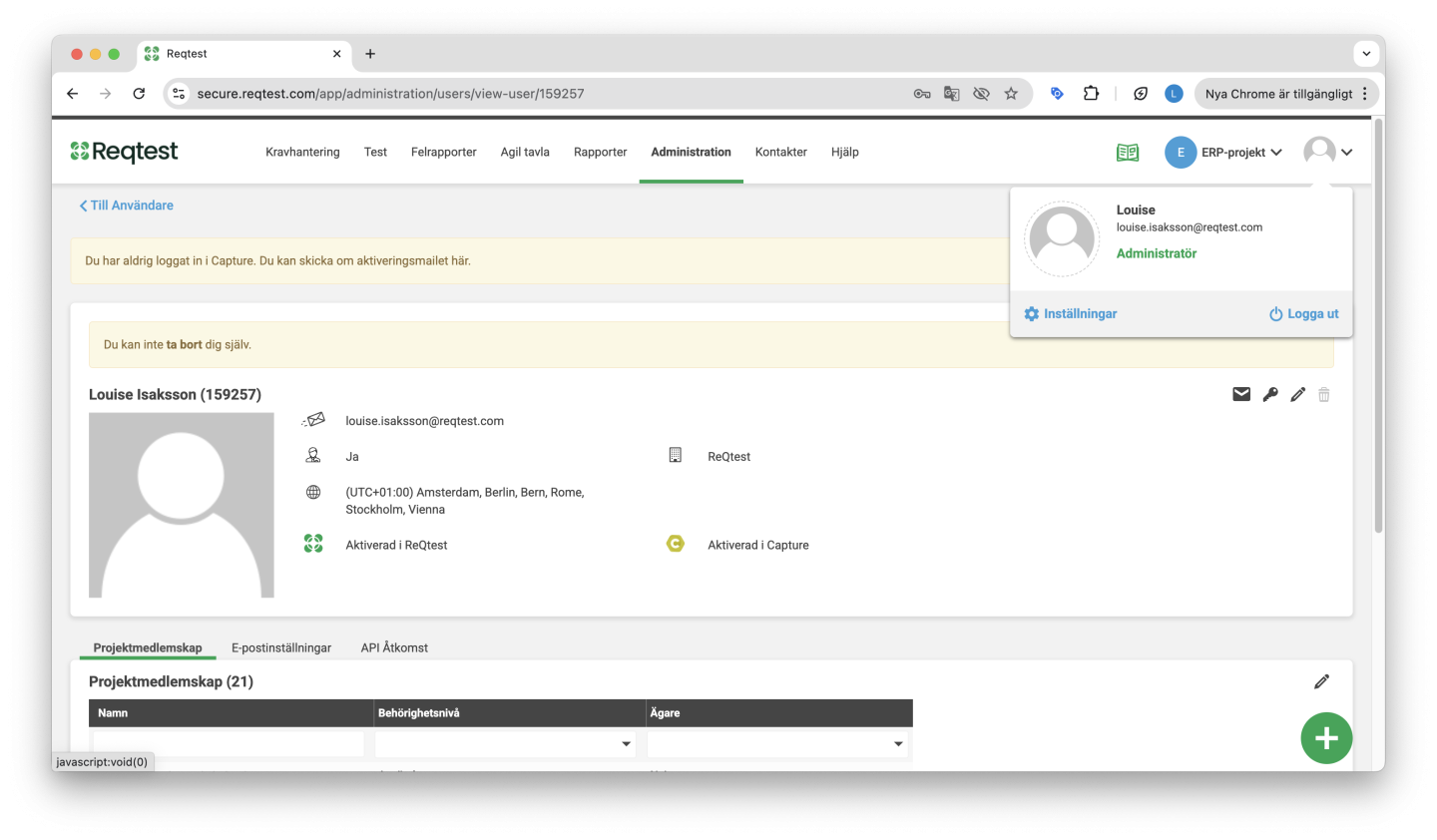
Task: Click the Inställningar gear link
Action: pyautogui.click(x=1070, y=313)
